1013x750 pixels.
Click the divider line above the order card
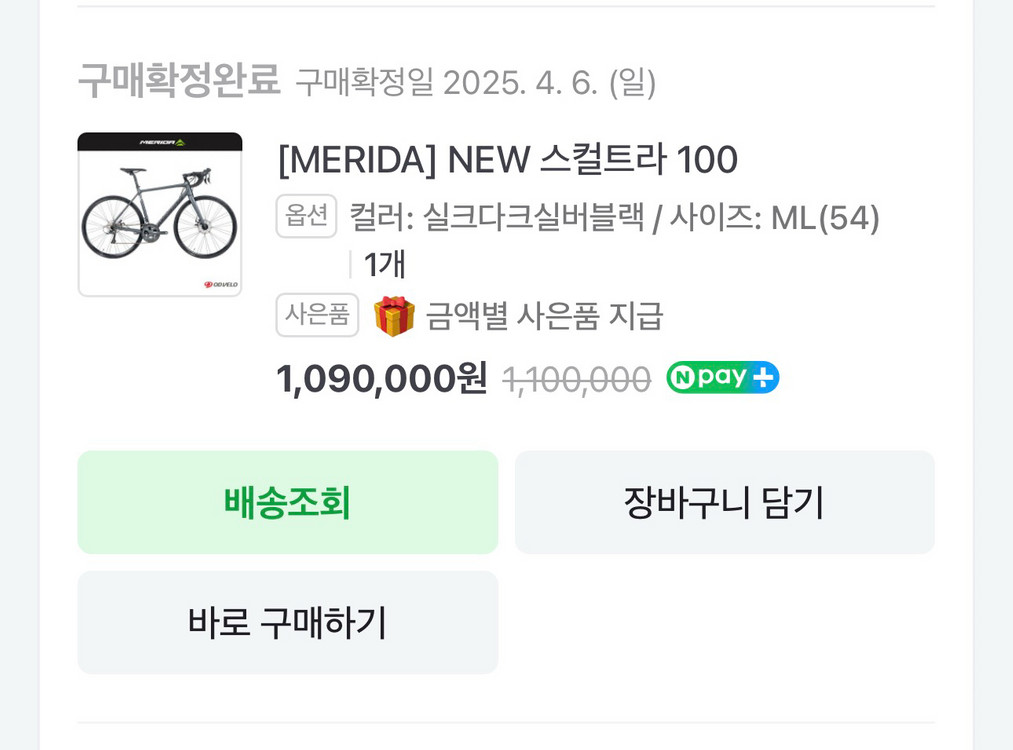[x=506, y=7]
